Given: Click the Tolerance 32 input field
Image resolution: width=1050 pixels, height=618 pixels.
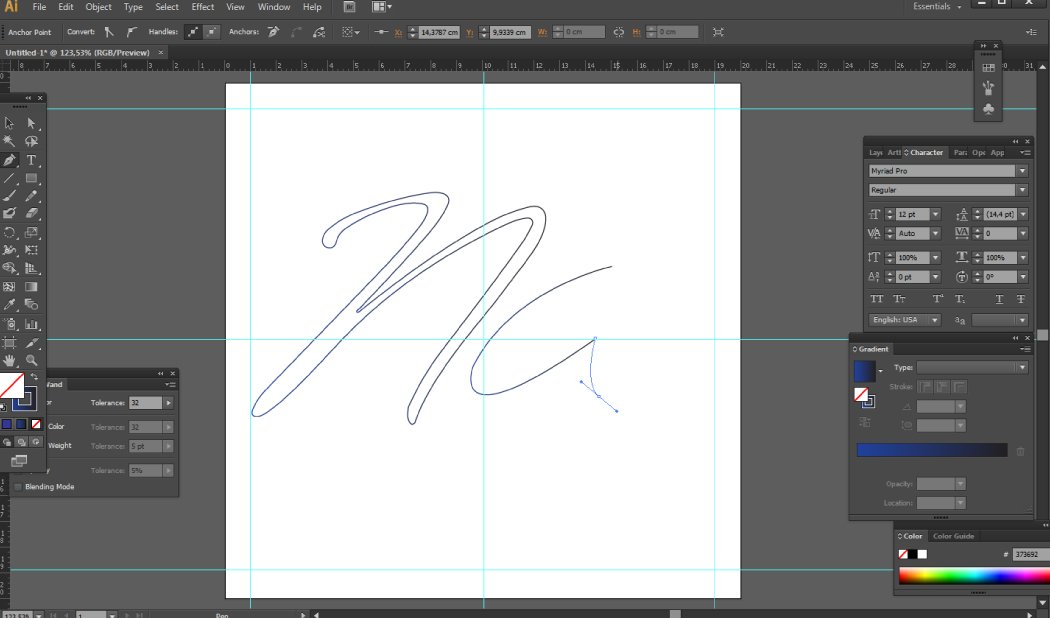Looking at the screenshot, I should (x=145, y=403).
